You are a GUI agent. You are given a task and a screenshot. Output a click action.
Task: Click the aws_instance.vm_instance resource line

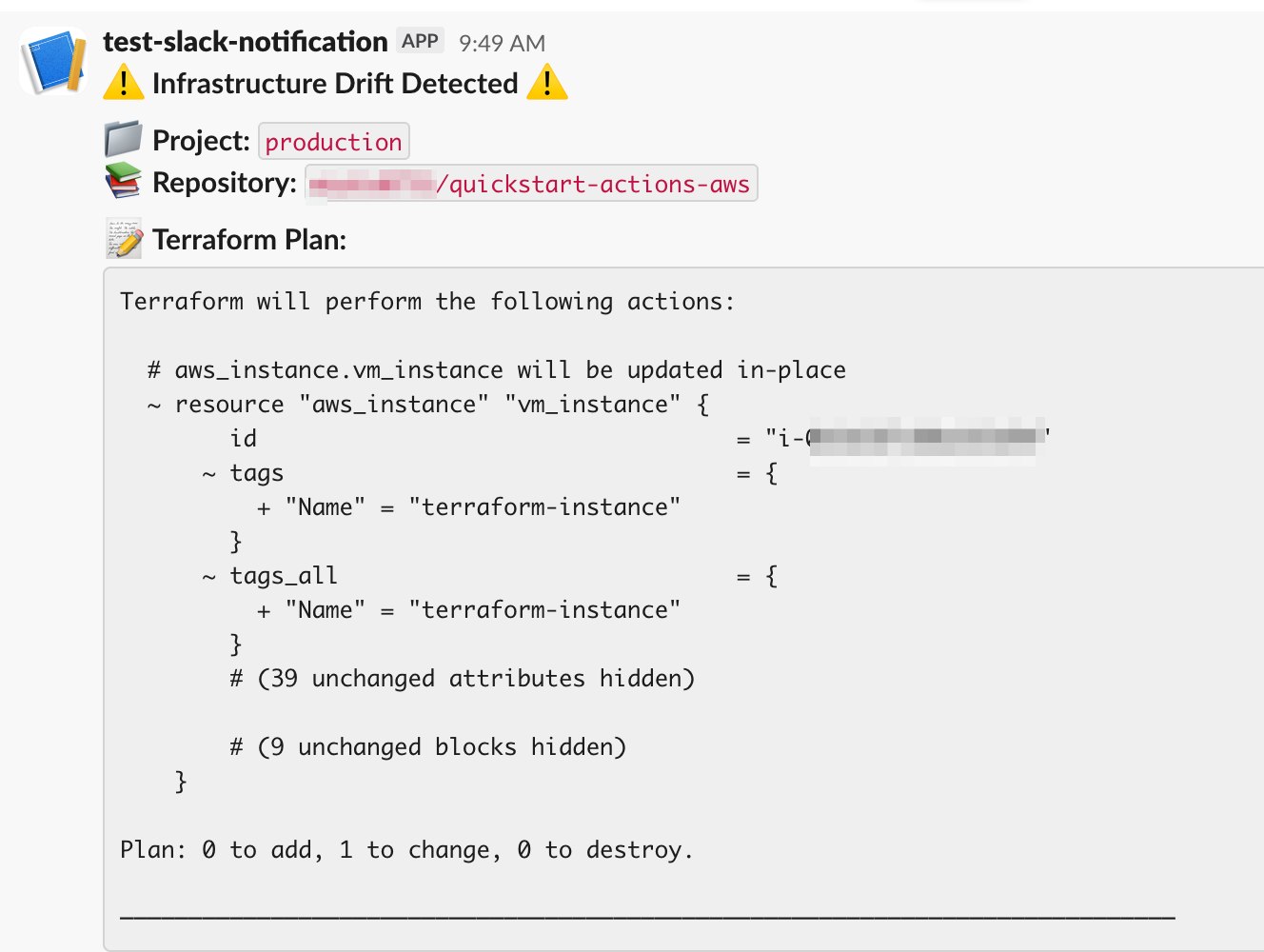point(426,404)
